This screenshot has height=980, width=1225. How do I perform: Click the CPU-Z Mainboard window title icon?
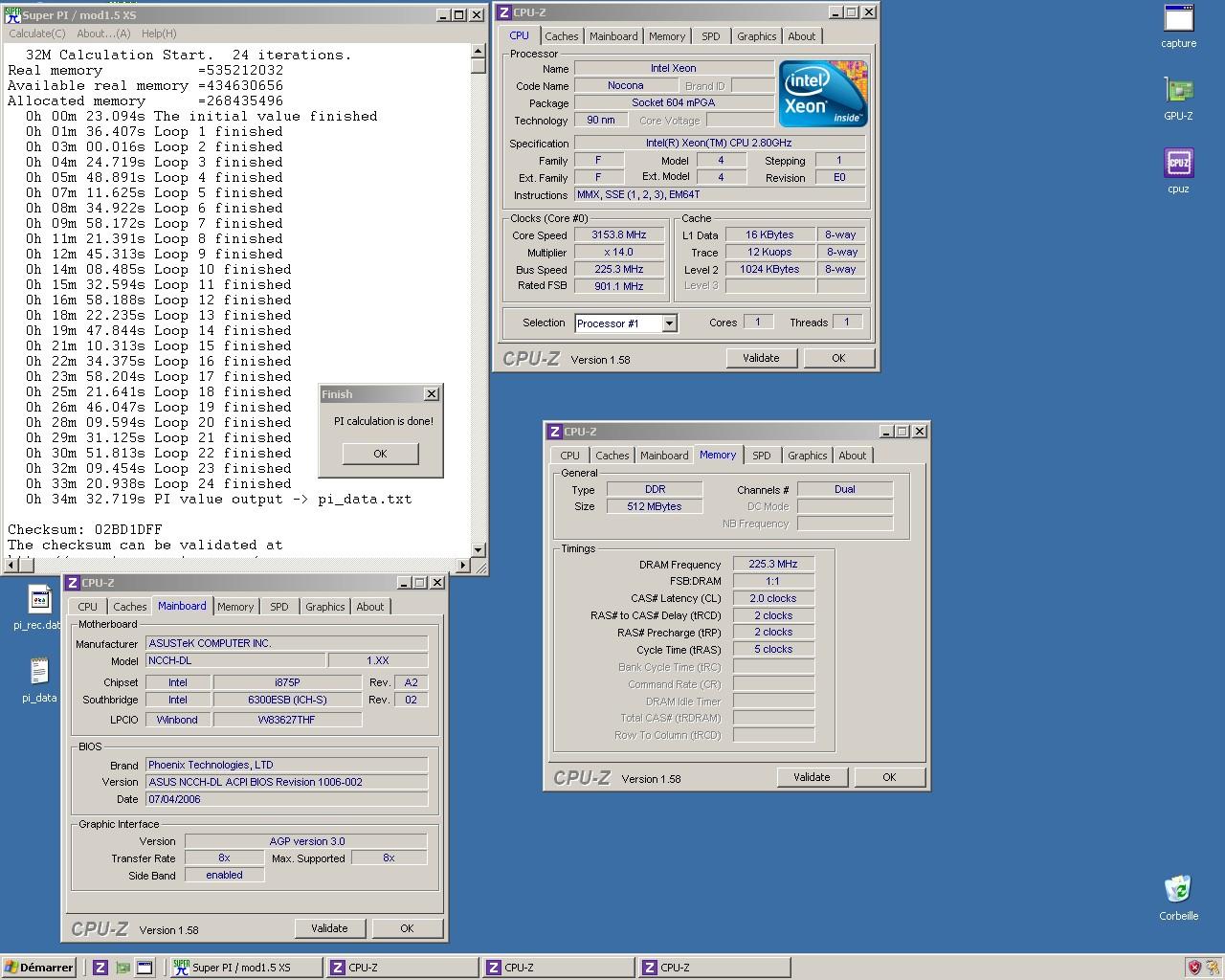point(73,583)
